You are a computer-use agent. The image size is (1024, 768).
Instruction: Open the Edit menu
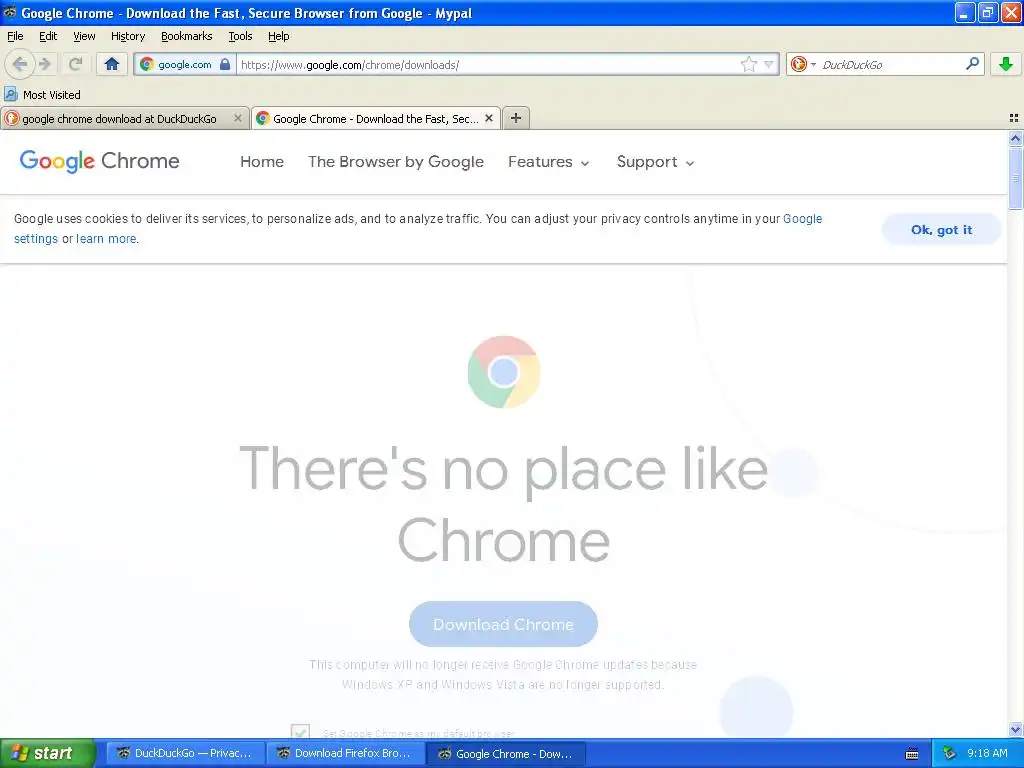coord(48,37)
